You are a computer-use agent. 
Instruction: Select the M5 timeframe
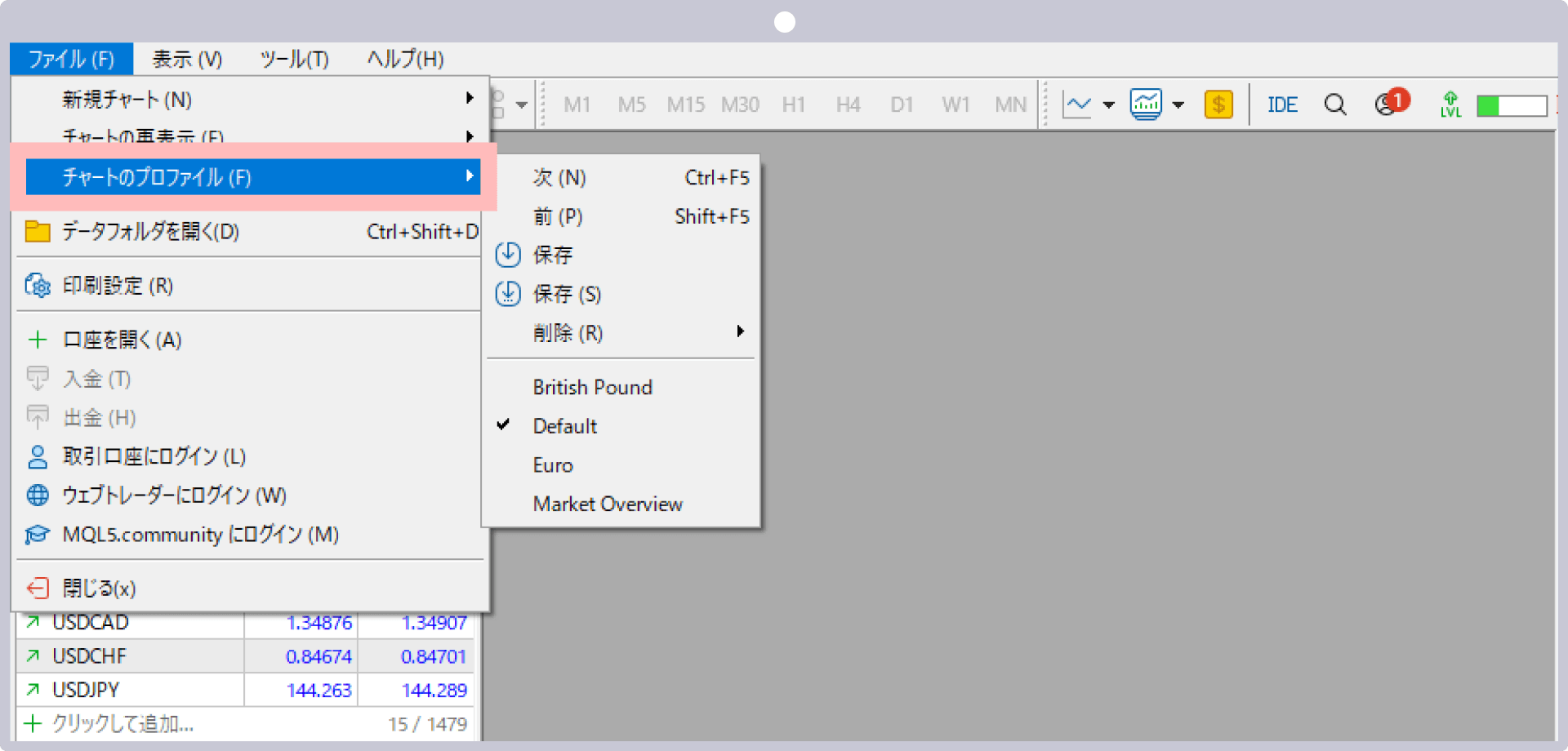tap(631, 104)
